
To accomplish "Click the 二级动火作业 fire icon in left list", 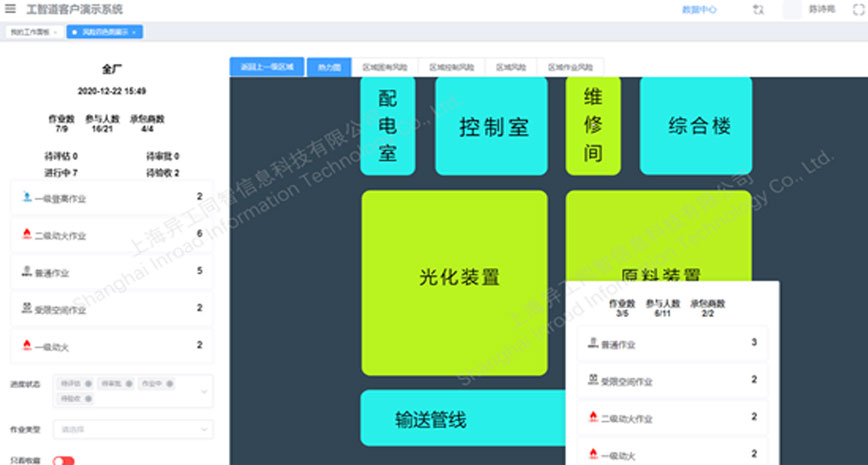I will pos(26,234).
